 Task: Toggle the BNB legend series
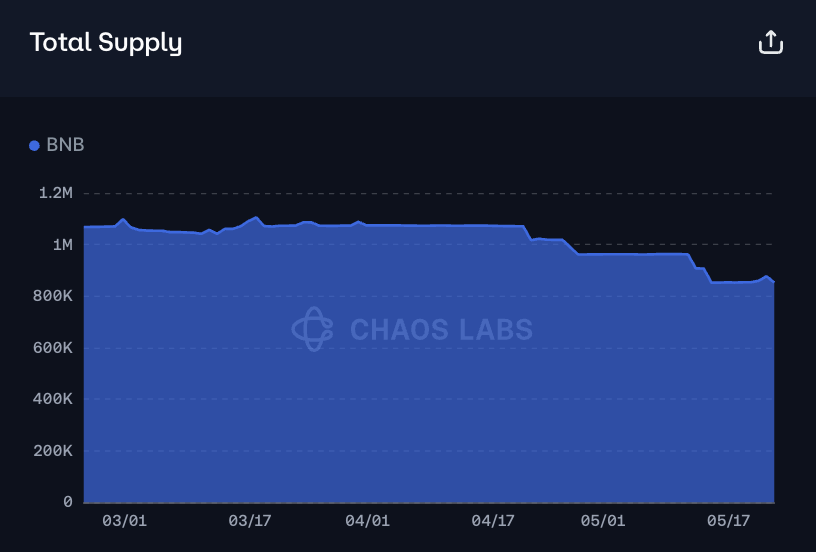(57, 145)
